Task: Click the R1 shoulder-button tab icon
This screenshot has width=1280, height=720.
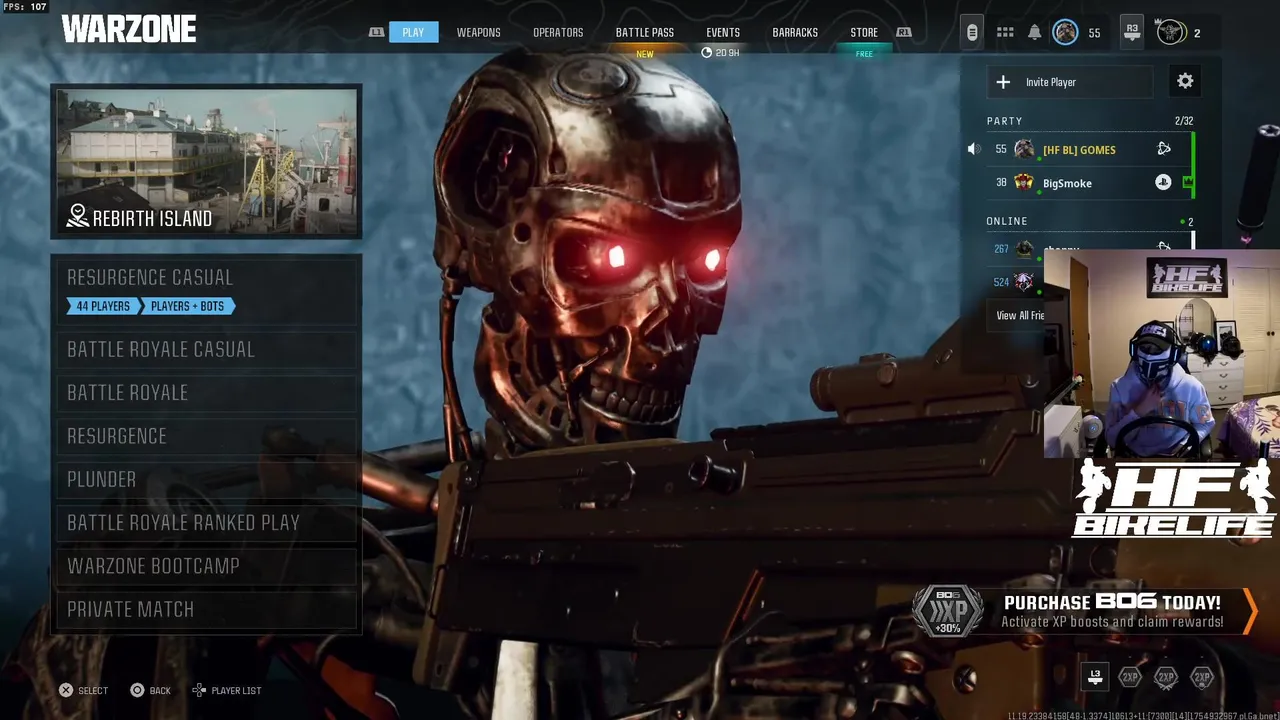Action: click(x=904, y=32)
